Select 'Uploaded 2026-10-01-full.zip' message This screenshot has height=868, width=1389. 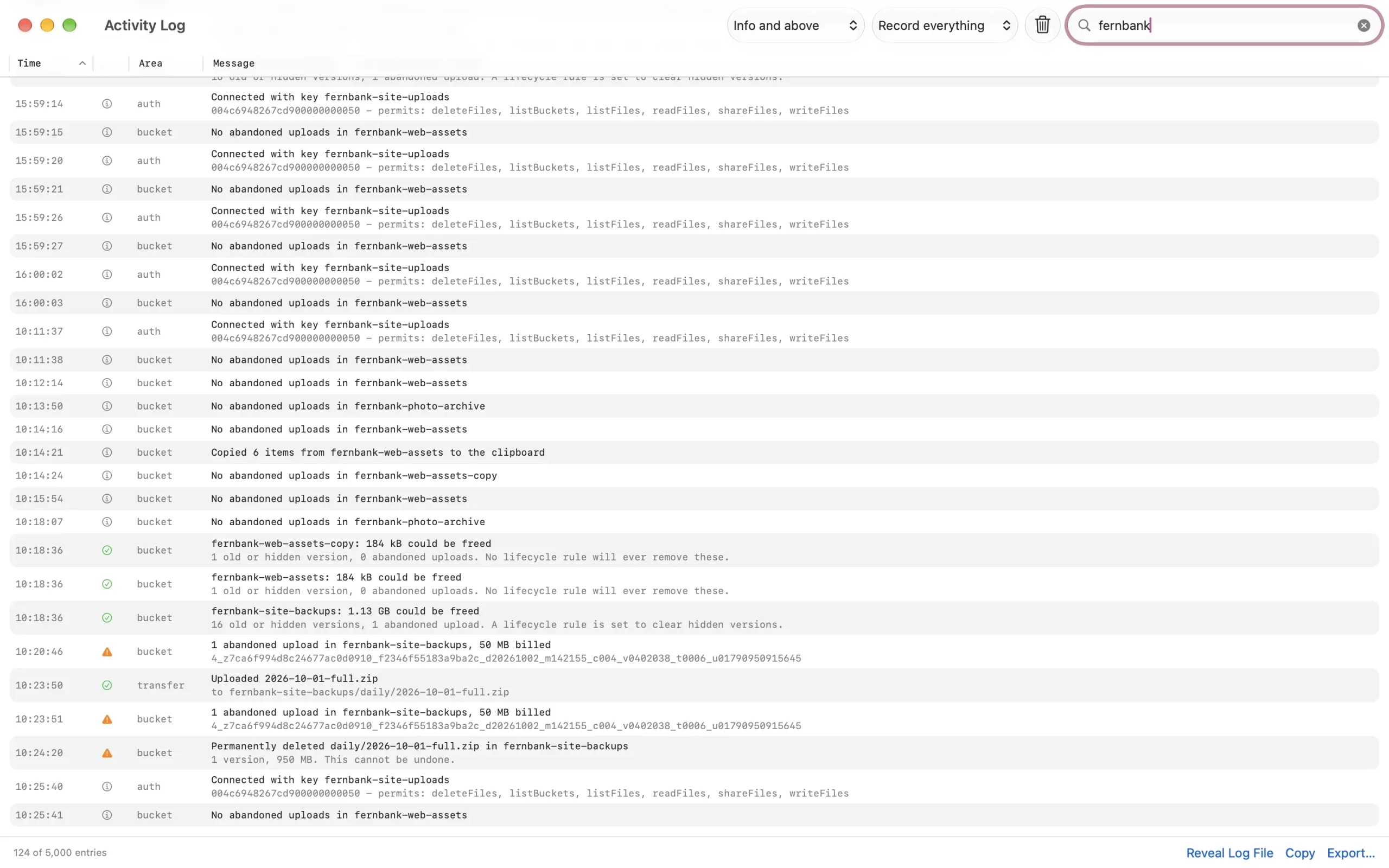click(x=295, y=678)
